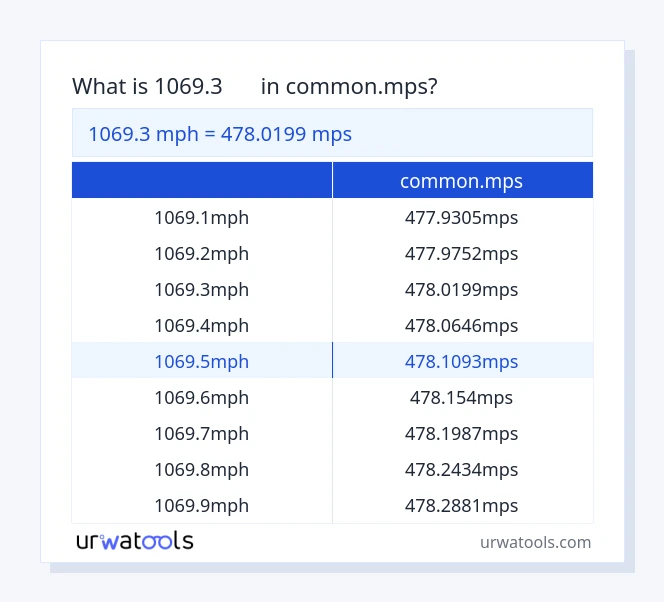Click the 477.9305mps value
Viewport: 664px width, 602px height.
pos(461,217)
